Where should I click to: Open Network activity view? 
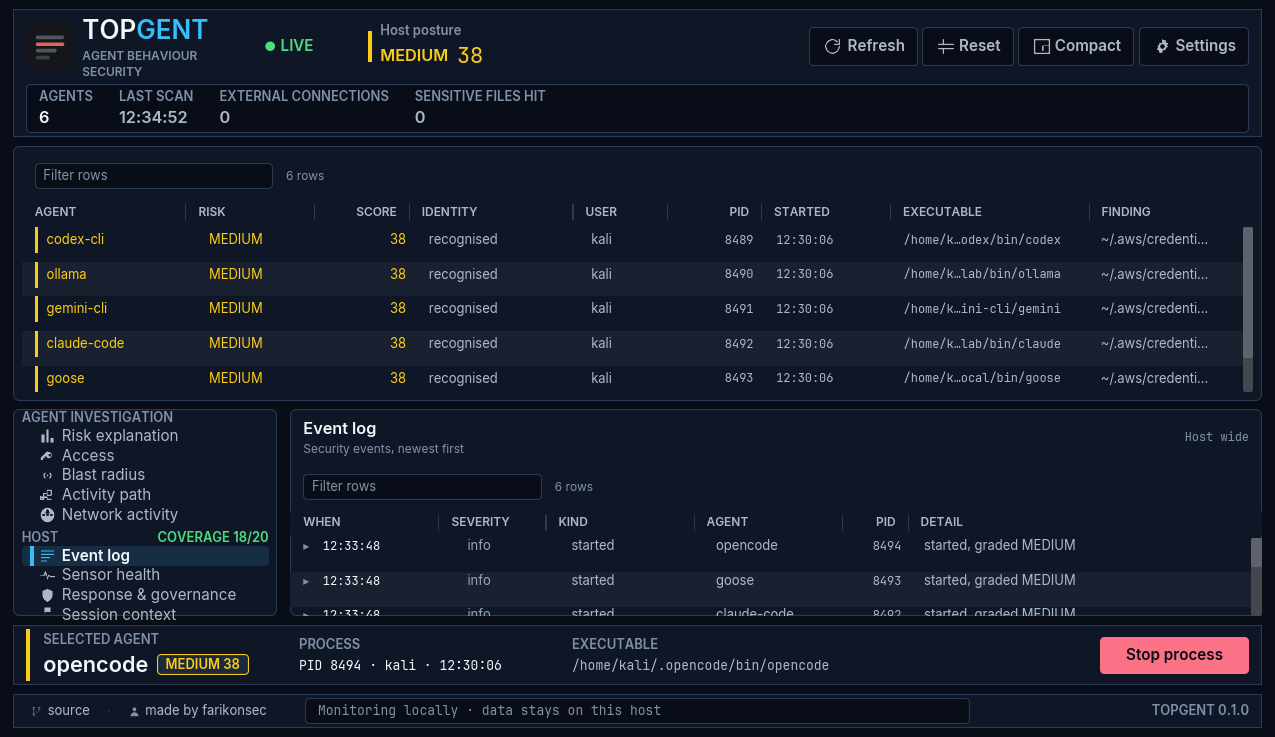[x=120, y=515]
